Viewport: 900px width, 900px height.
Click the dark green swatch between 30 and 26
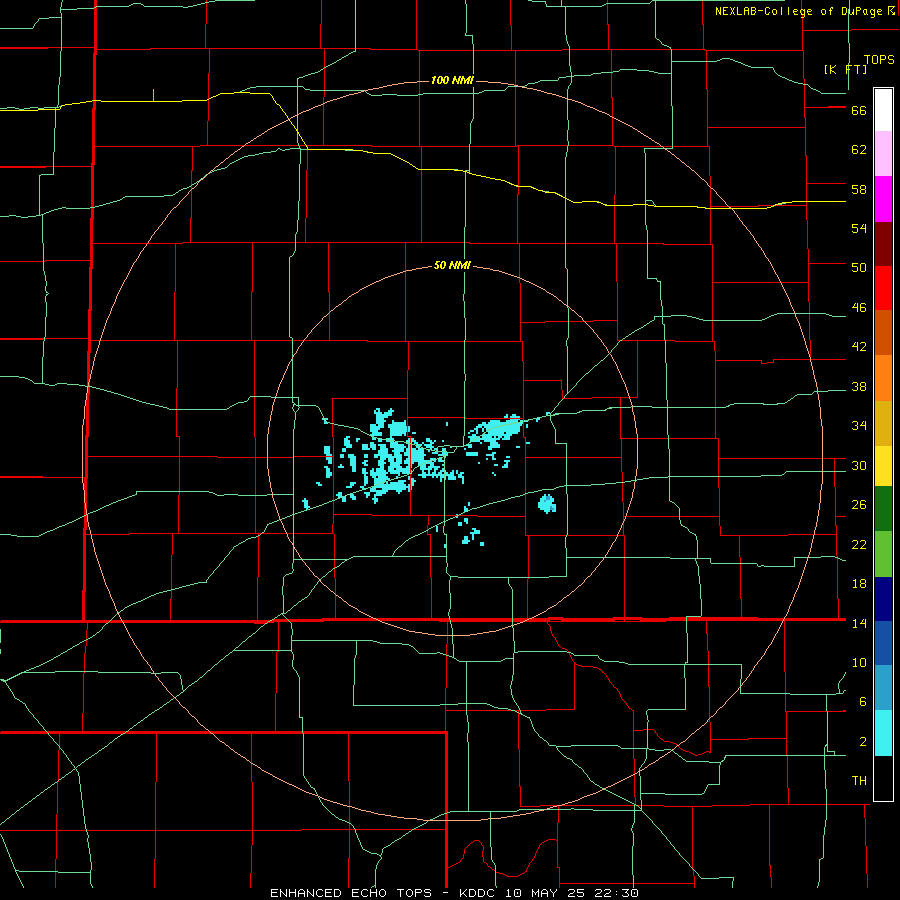883,509
